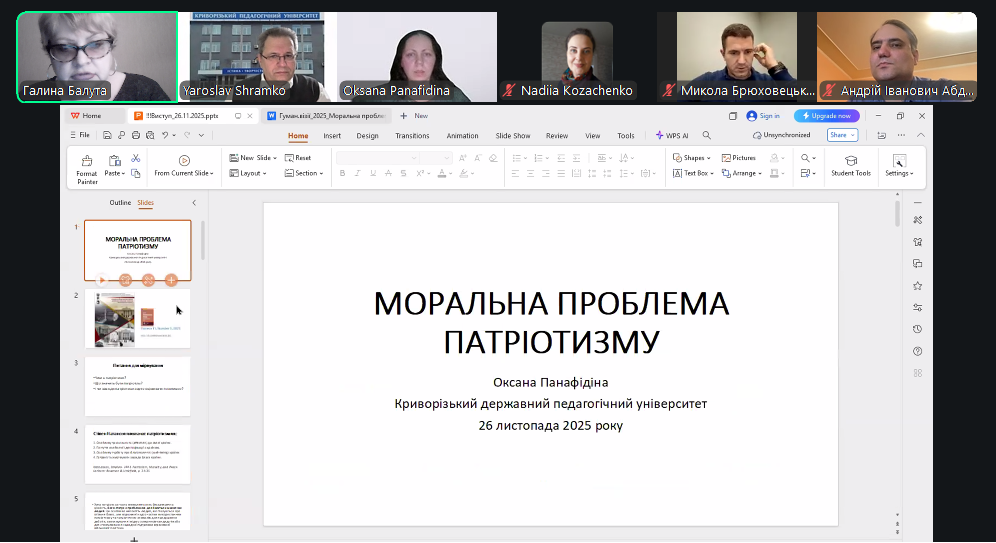This screenshot has height=543, width=996.
Task: Click the Undo arrow icon
Action: pos(164,135)
